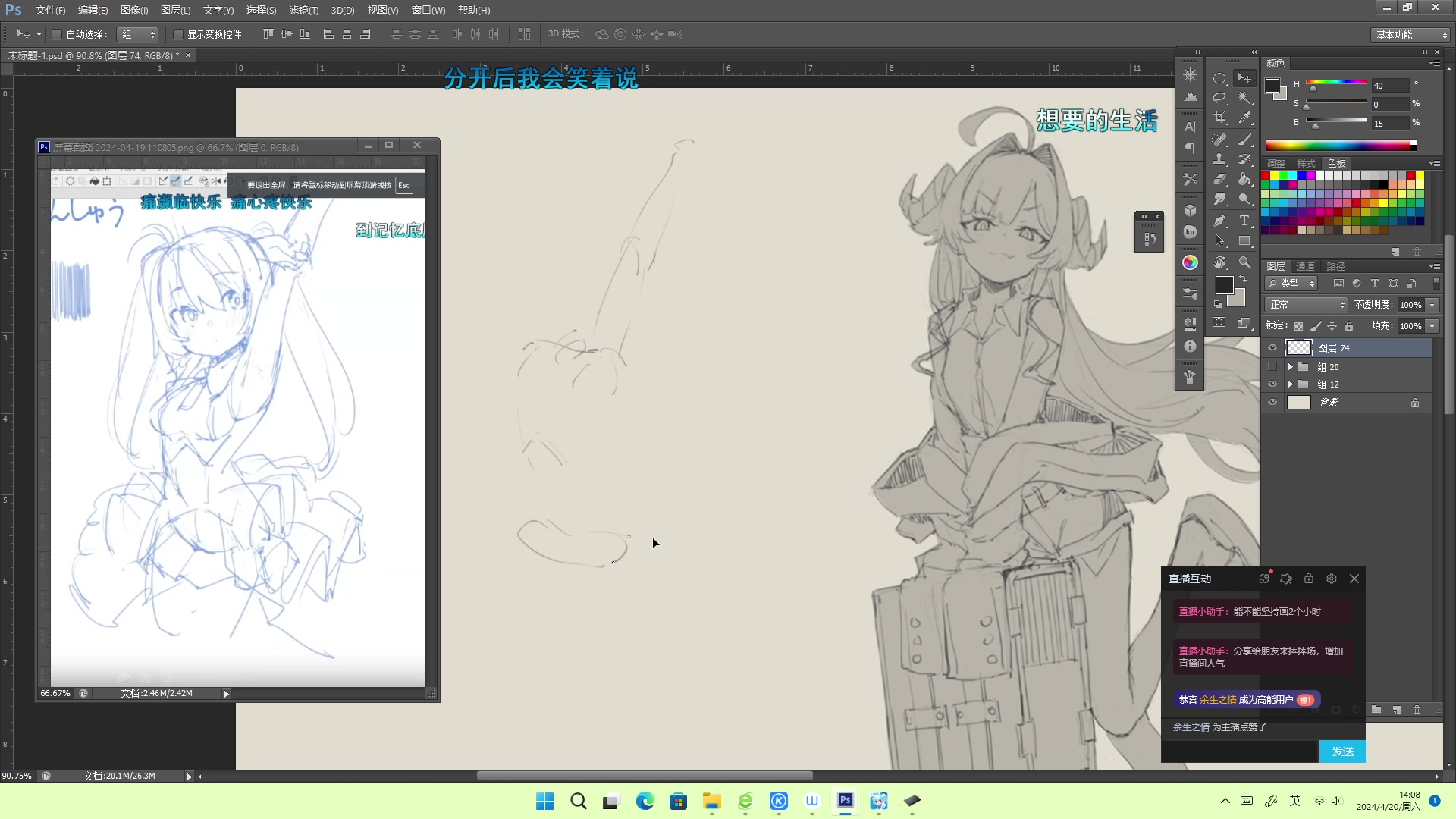Hide the 背景 background layer

[1272, 403]
